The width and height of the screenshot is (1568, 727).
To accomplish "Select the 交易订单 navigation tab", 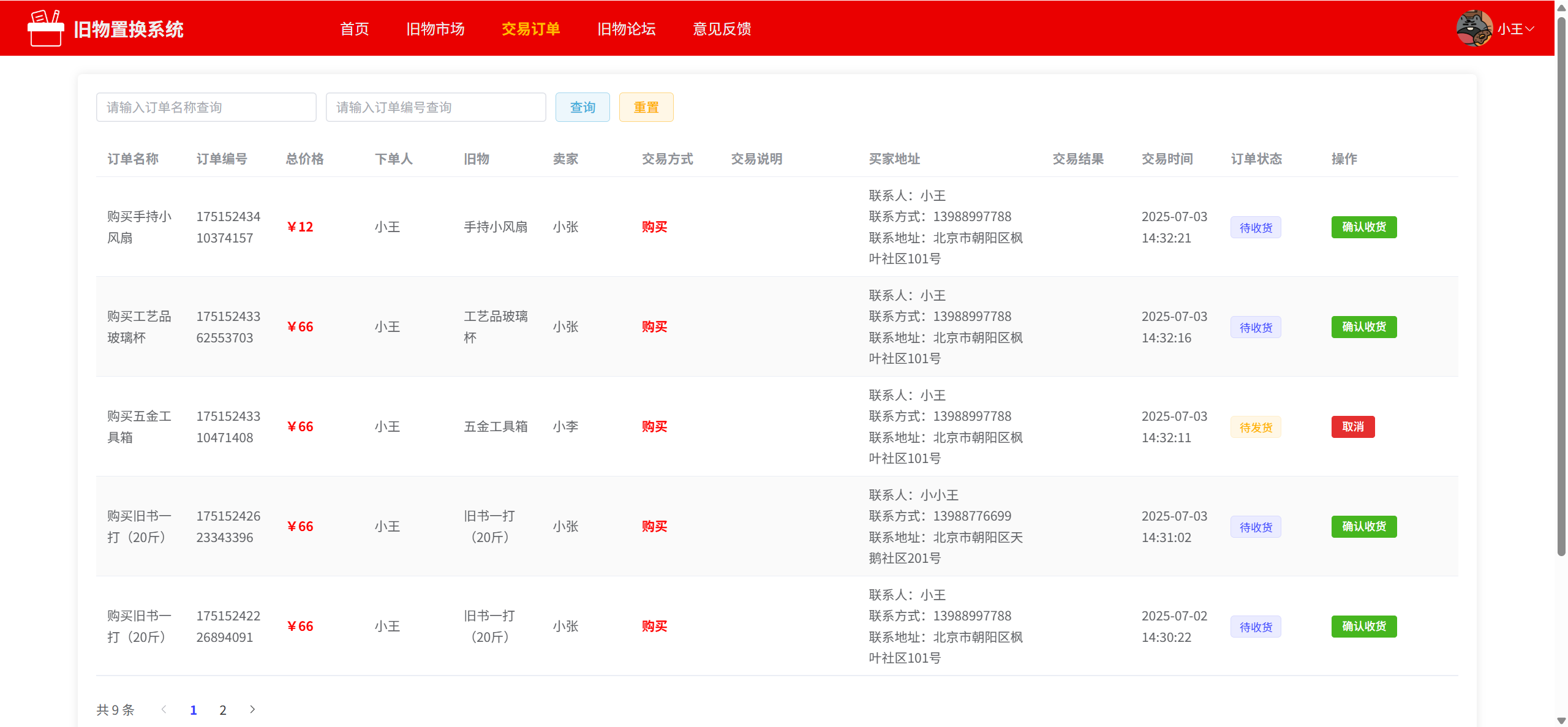I will [x=530, y=29].
